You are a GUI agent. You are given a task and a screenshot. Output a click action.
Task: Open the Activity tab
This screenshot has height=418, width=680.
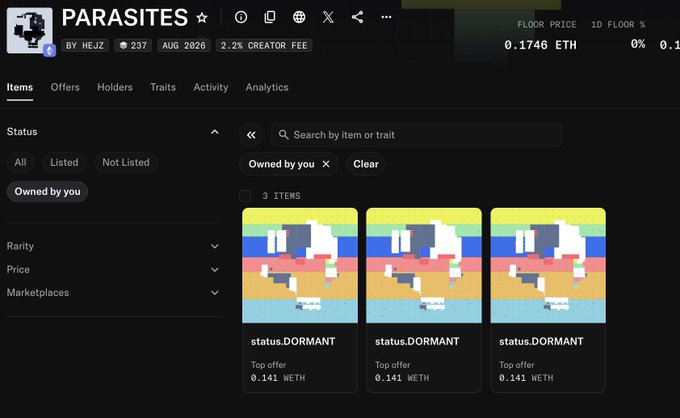tap(211, 87)
